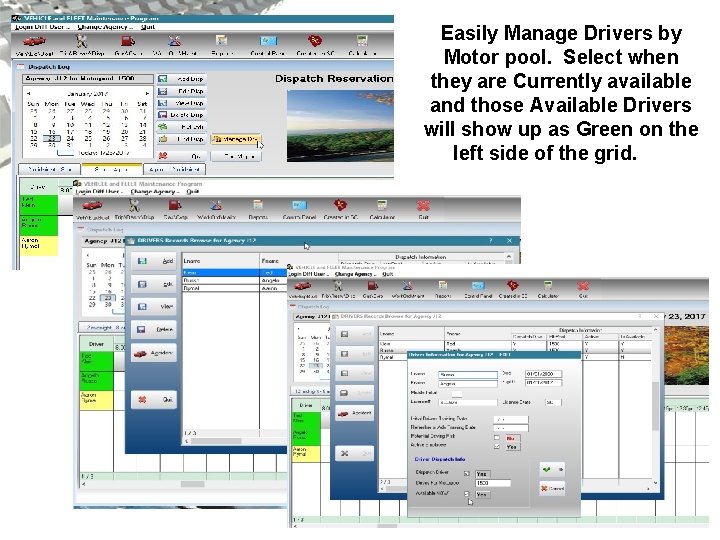This screenshot has width=720, height=540.
Task: Open Calculator icon in top-left window toolbar
Action: [x=362, y=41]
